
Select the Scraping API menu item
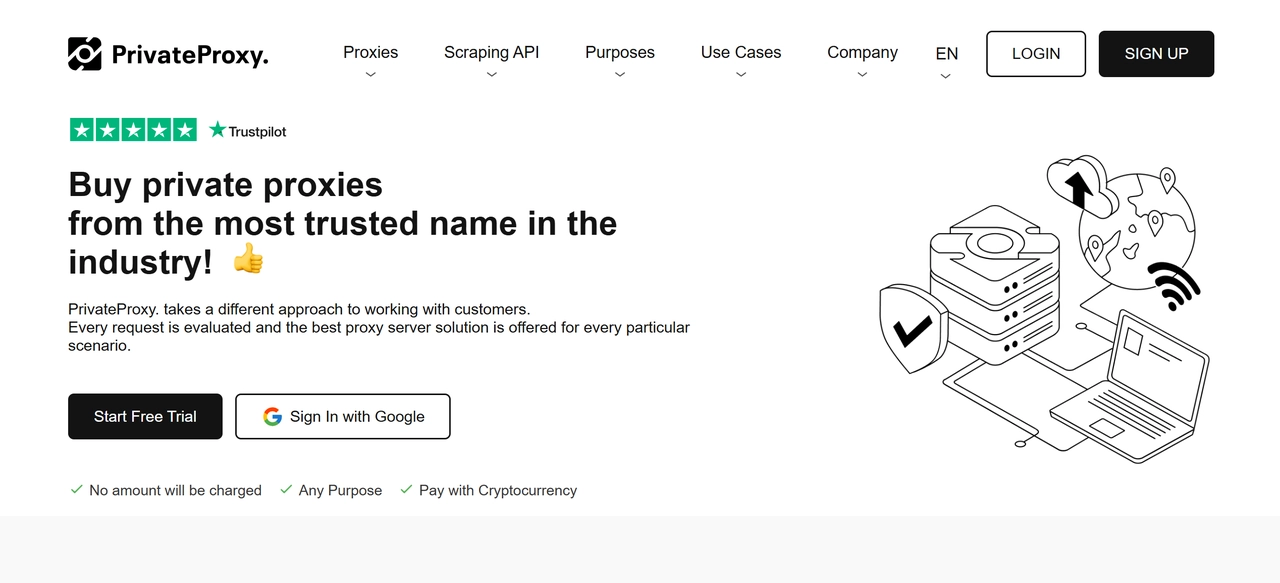[x=491, y=52]
